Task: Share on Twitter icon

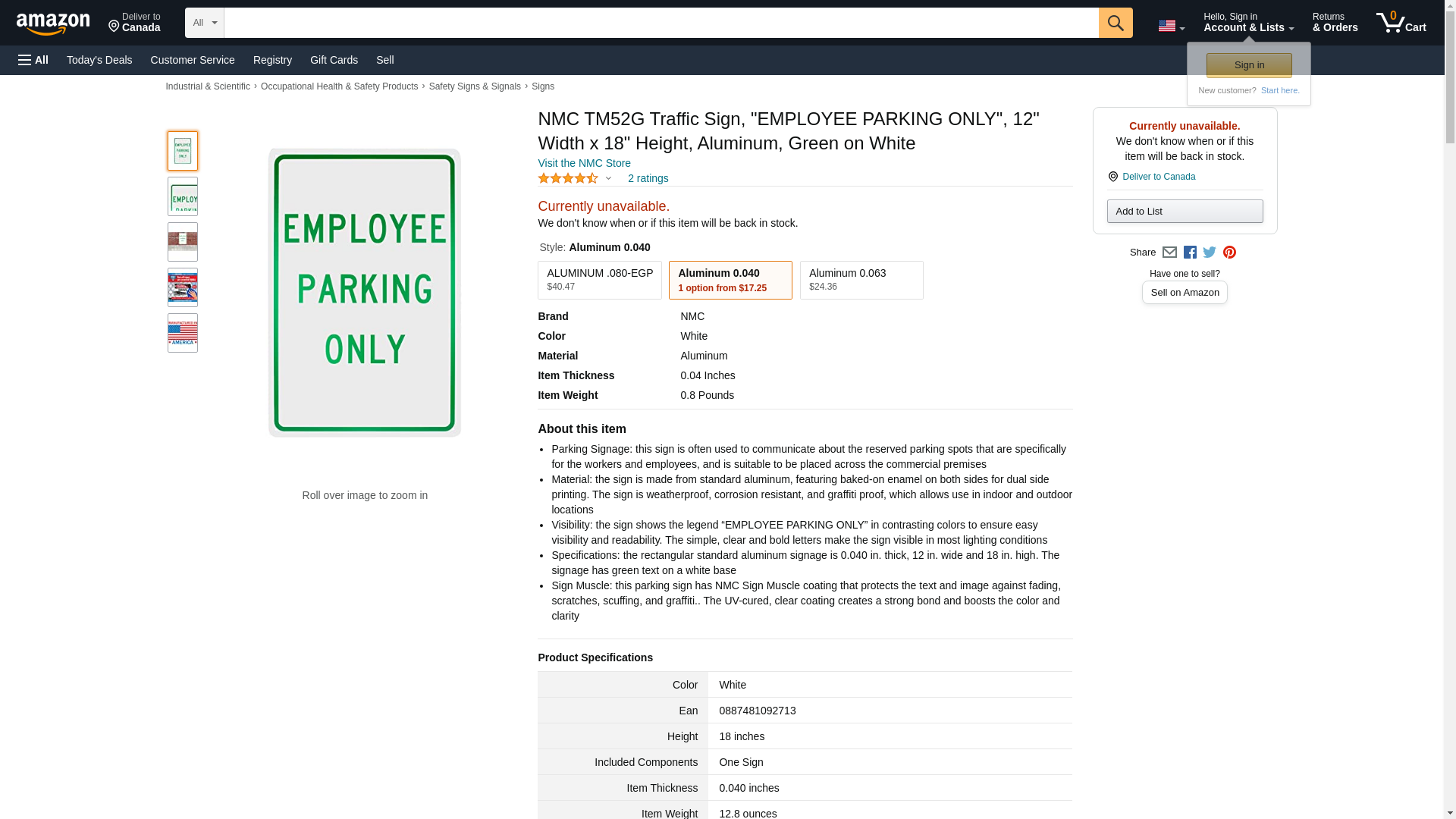Action: point(1210,253)
